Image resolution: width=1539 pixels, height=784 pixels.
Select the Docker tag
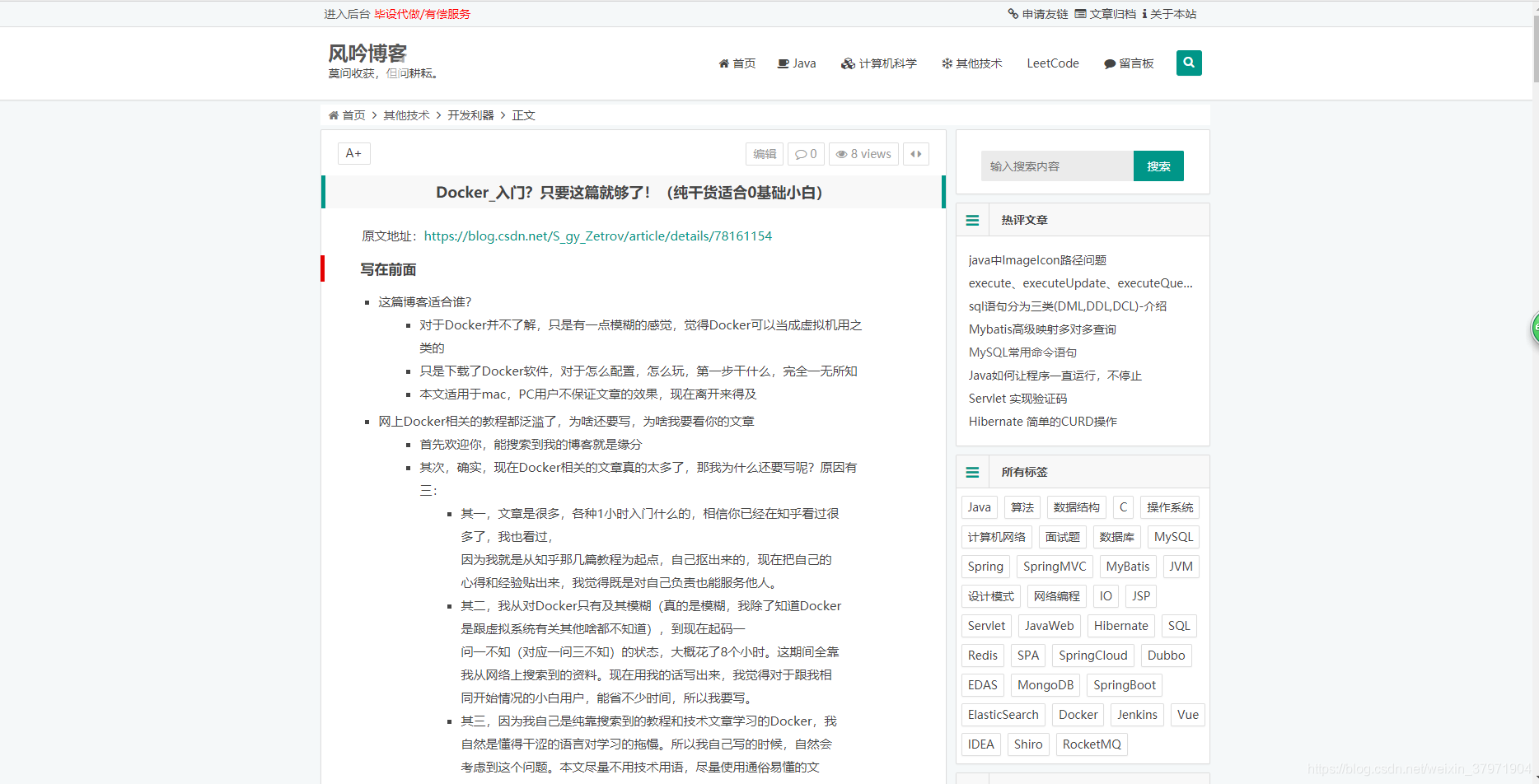(1078, 715)
